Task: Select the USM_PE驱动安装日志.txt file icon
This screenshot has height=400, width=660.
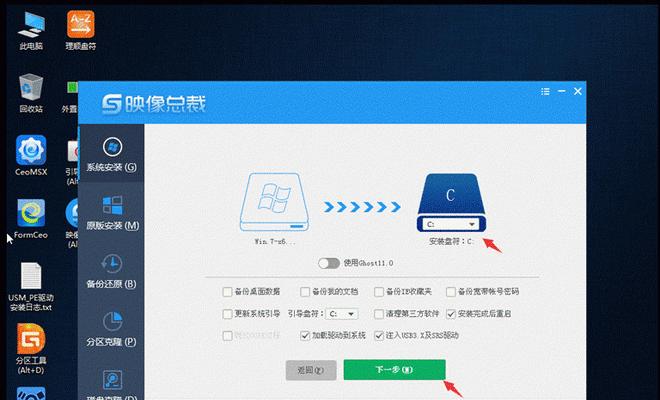Action: pyautogui.click(x=31, y=286)
